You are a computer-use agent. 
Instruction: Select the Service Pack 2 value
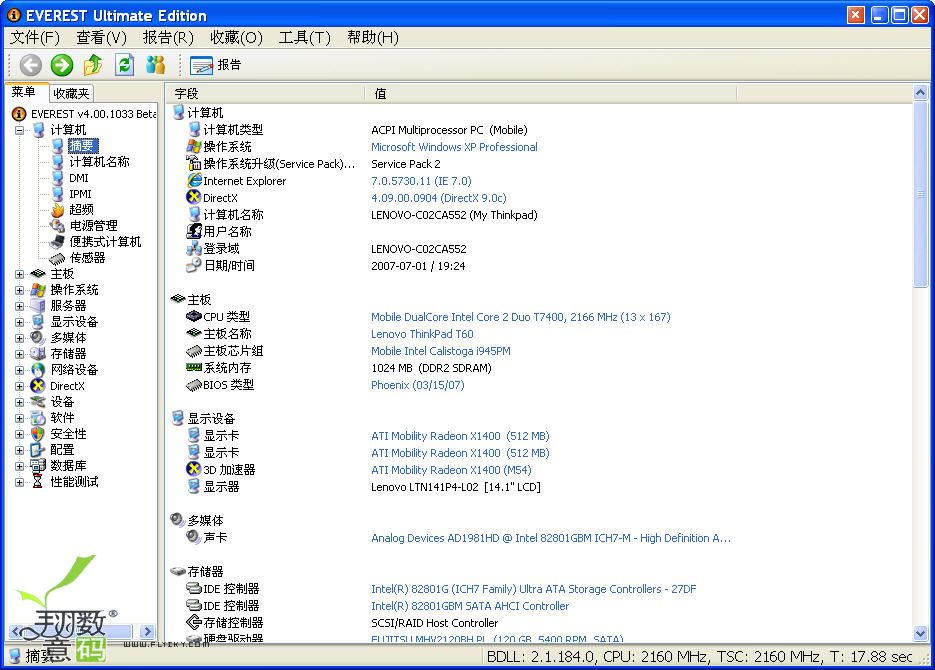[x=405, y=164]
